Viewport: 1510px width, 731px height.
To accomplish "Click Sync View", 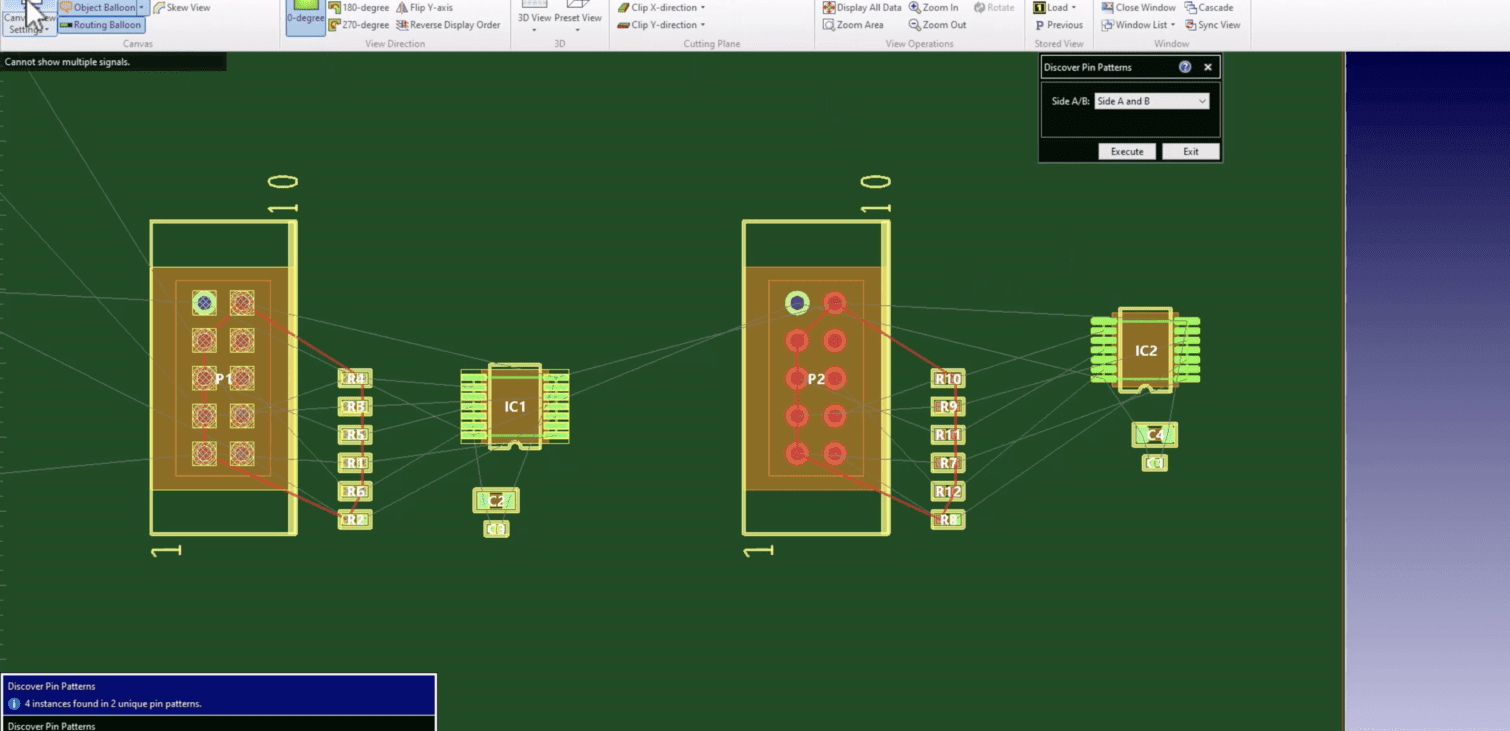I will point(1212,25).
